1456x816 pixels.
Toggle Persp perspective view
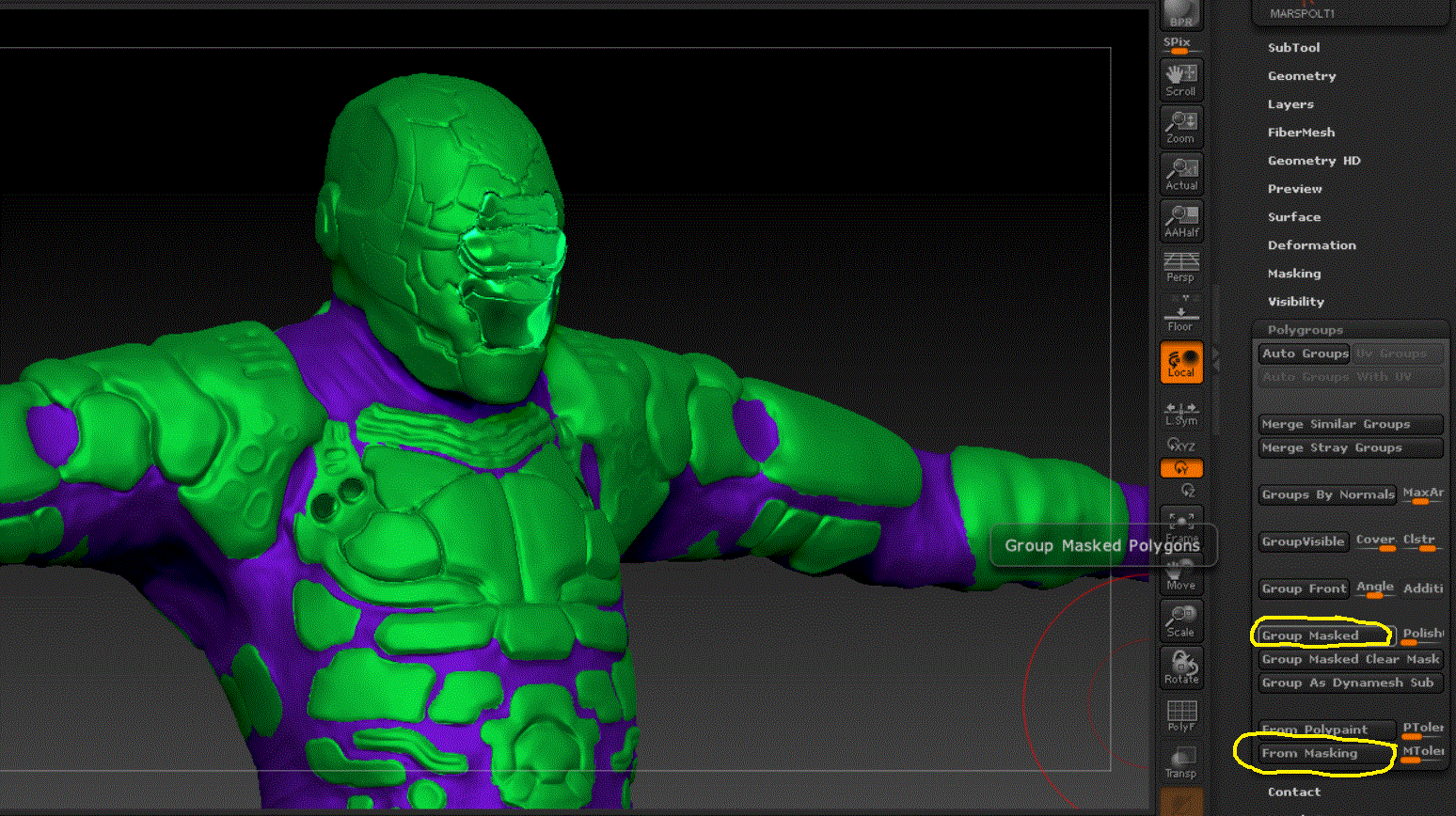click(x=1180, y=267)
